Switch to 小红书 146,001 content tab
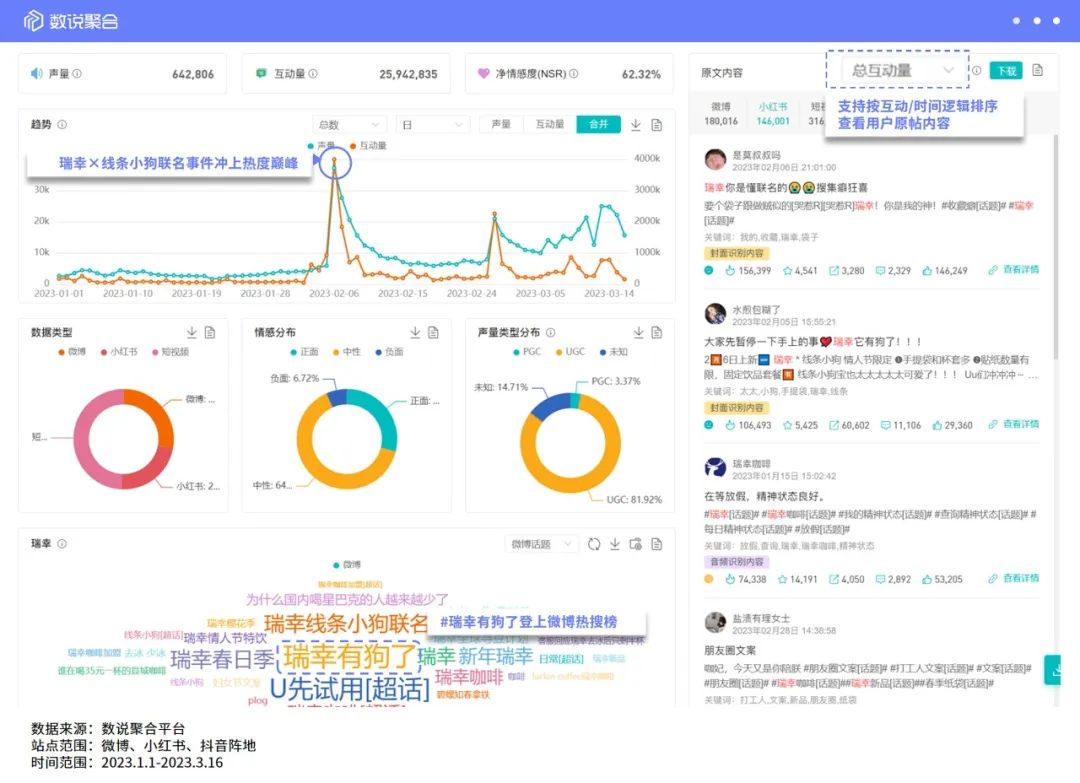 [773, 114]
